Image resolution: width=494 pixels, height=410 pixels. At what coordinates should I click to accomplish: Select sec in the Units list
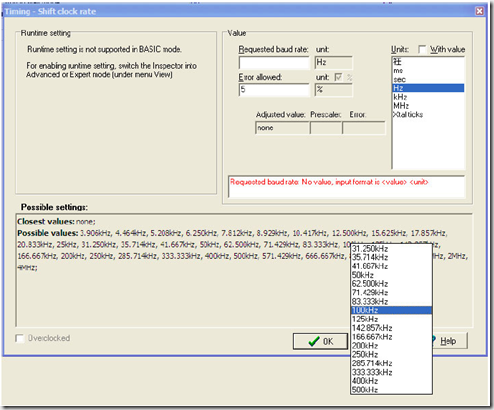click(428, 79)
